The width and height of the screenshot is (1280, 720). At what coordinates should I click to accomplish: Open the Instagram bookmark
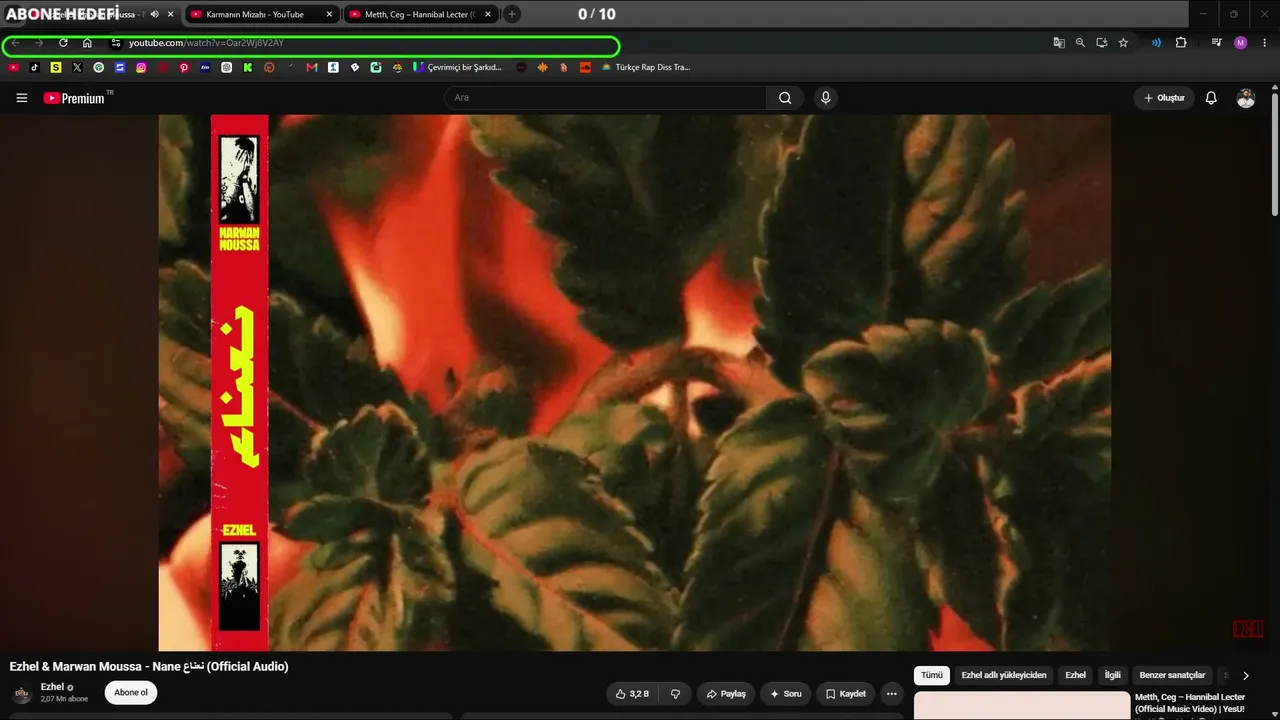click(x=141, y=68)
